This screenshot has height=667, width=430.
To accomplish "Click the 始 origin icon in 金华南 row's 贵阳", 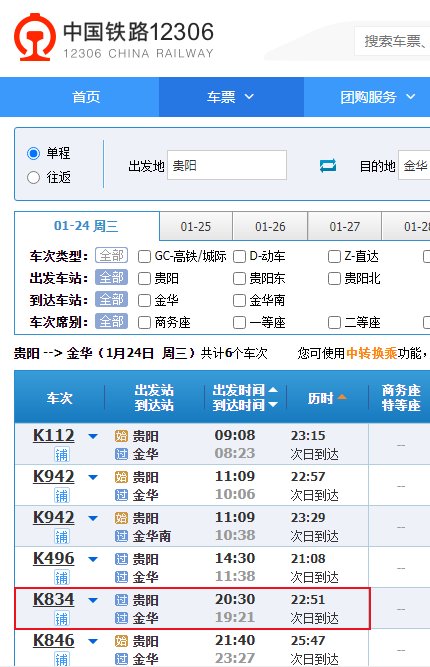I will [121, 518].
